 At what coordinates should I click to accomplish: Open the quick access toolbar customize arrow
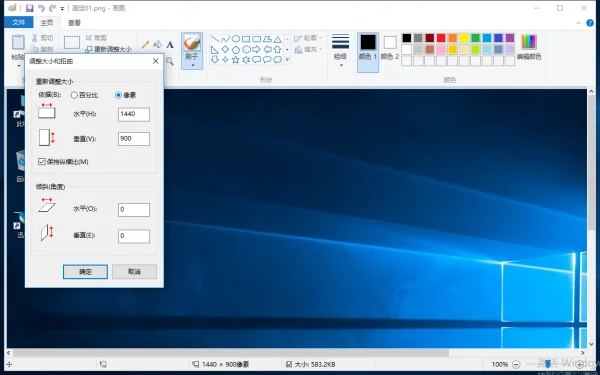[x=62, y=8]
